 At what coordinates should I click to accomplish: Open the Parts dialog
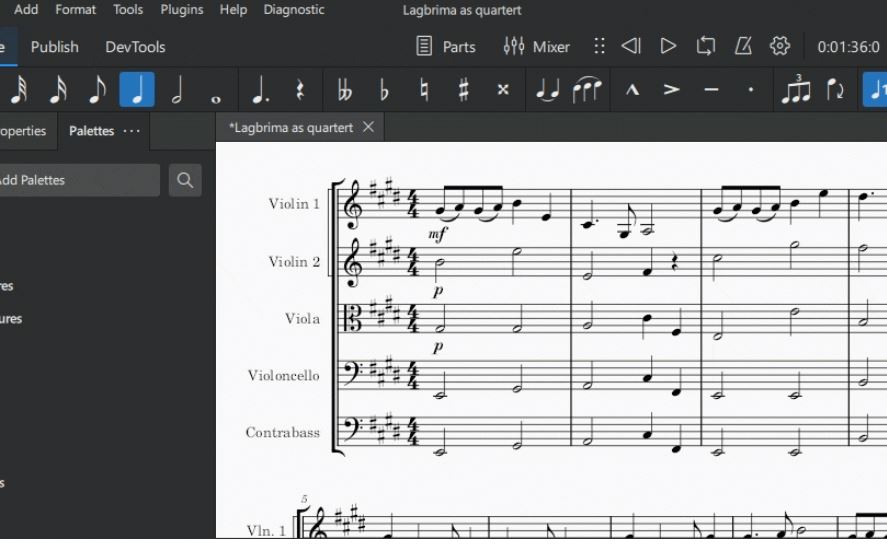pos(446,47)
